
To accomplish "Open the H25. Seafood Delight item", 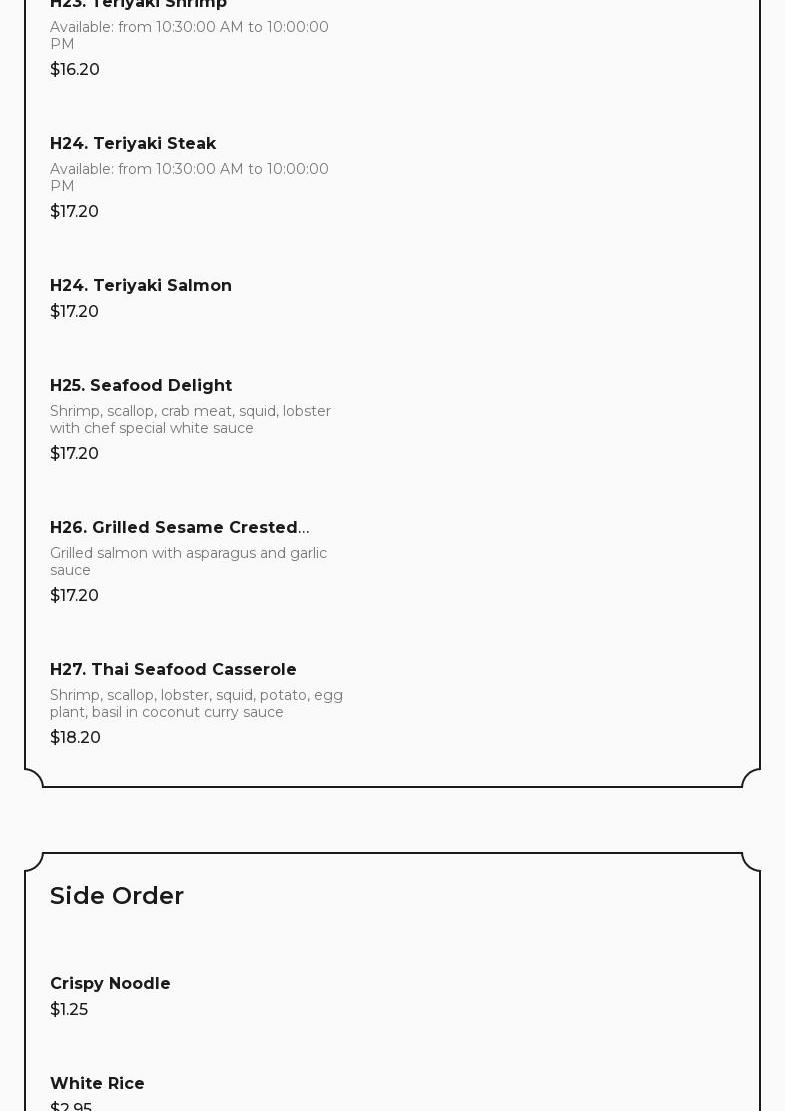I will [x=141, y=385].
